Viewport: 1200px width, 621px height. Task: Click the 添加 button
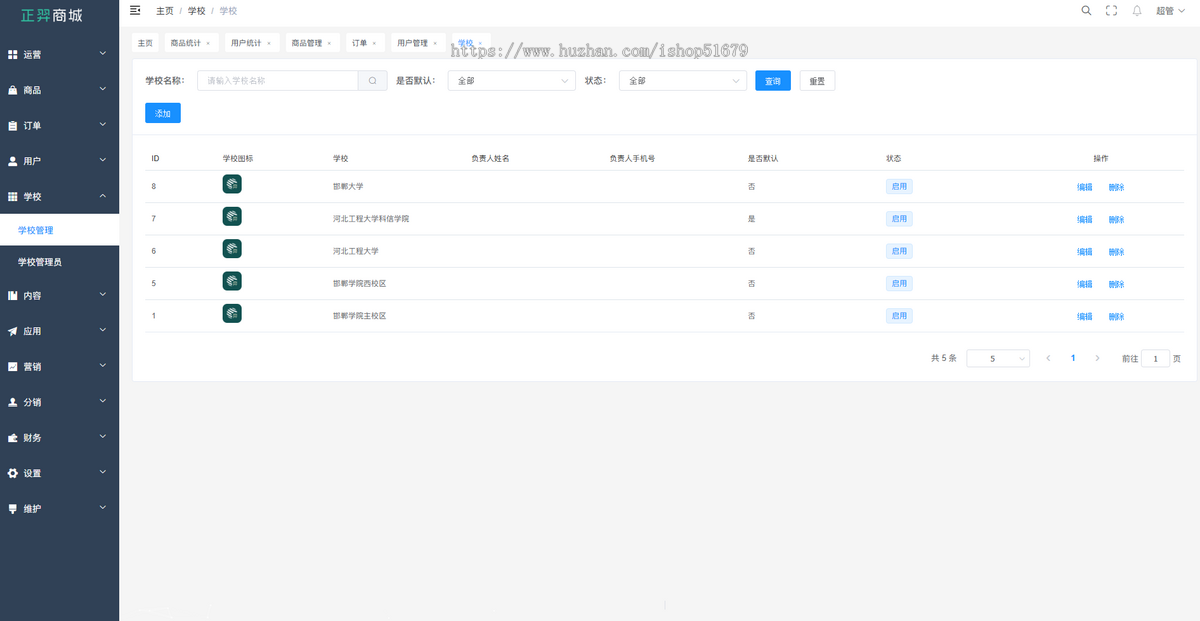[x=163, y=114]
